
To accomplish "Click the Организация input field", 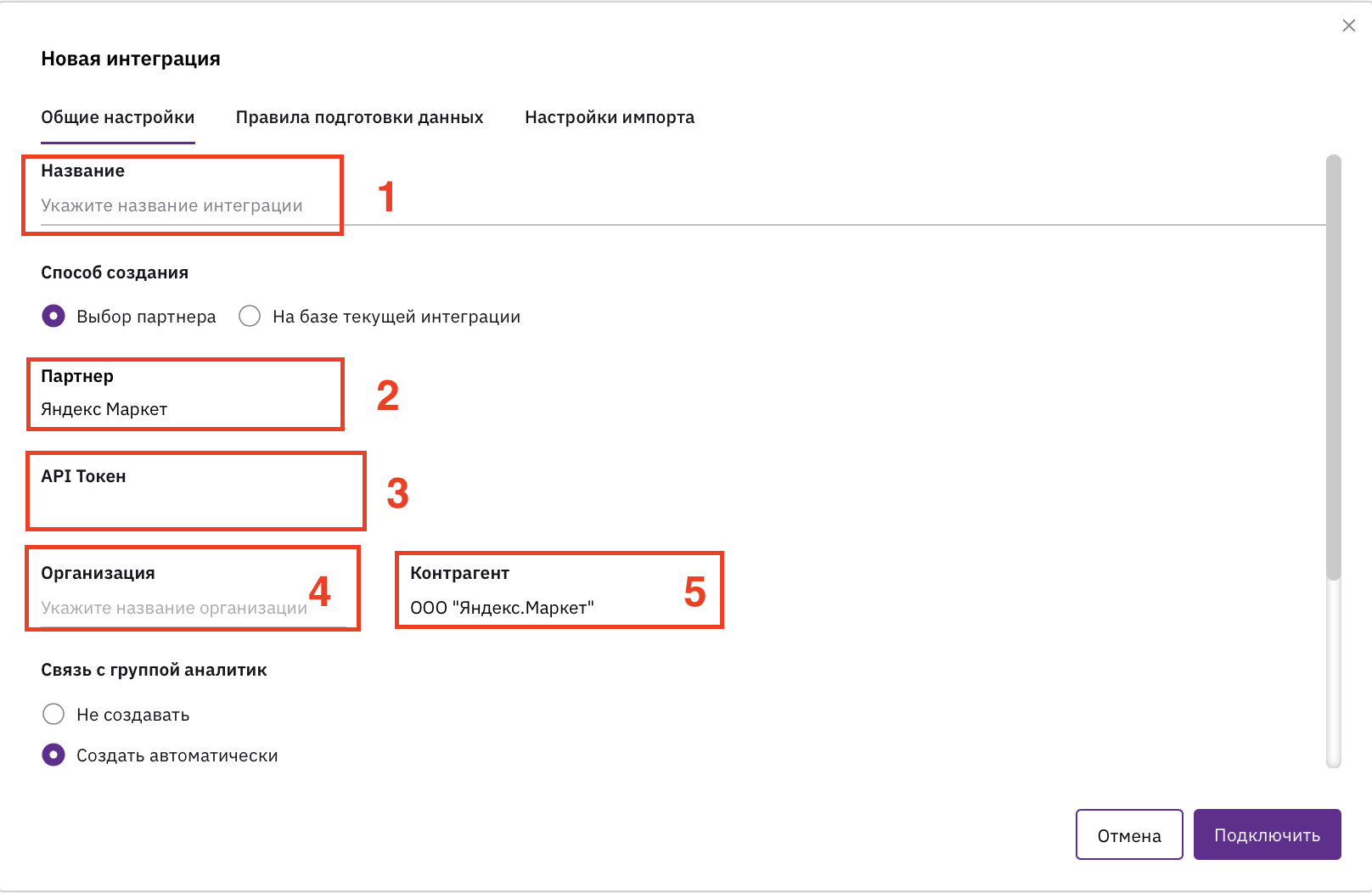I will point(194,608).
